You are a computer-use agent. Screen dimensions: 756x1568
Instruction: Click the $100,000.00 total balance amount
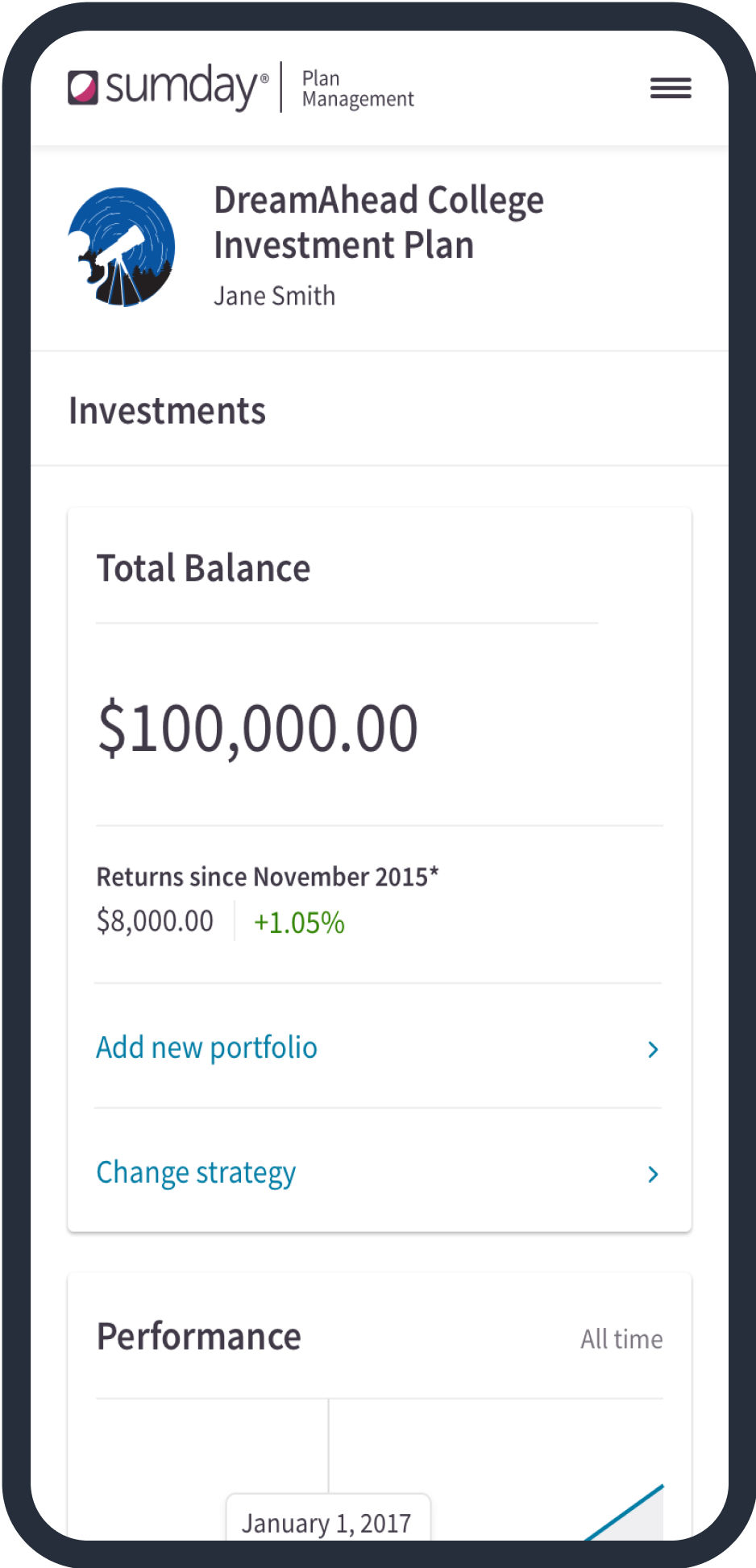tap(258, 729)
